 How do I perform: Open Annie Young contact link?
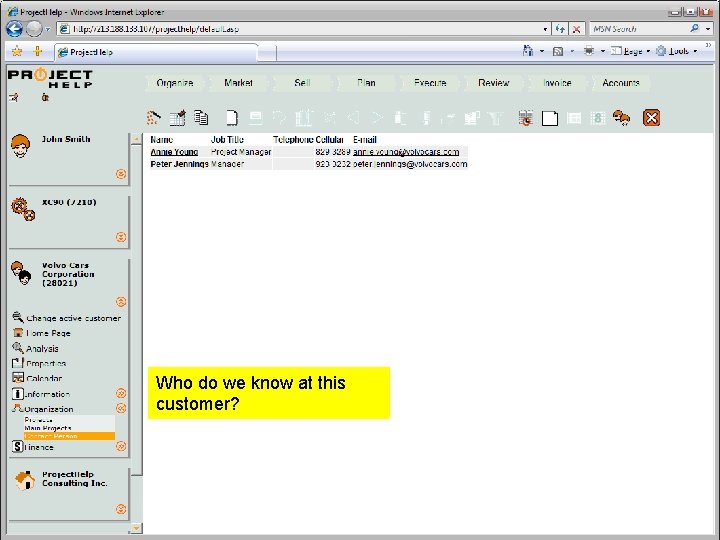pos(174,152)
